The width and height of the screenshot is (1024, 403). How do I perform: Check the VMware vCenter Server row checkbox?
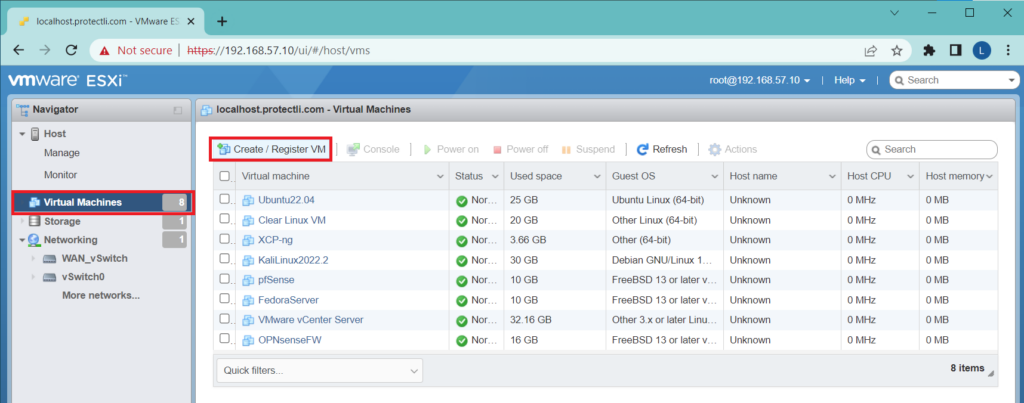225,319
